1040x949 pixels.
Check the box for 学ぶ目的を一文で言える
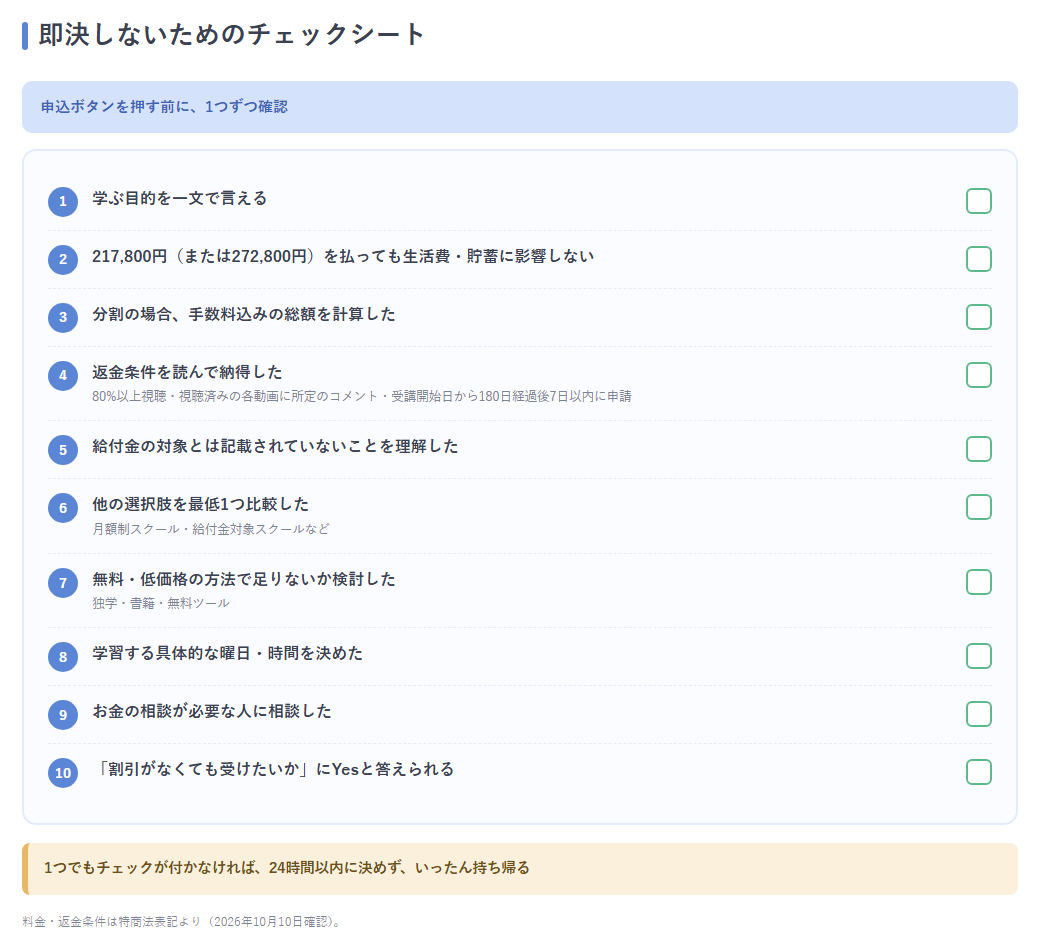(978, 201)
